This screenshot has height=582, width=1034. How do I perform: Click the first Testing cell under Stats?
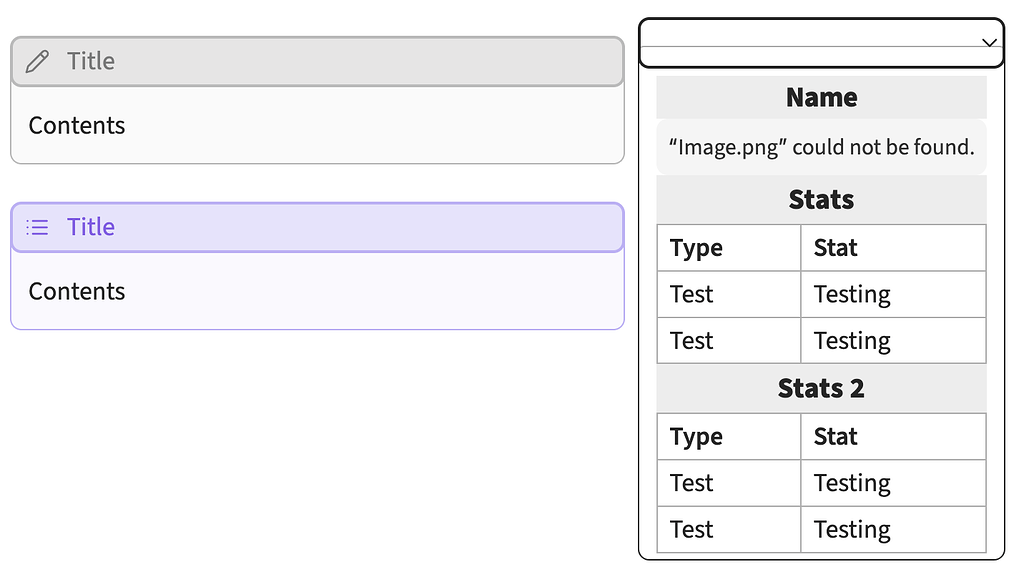coord(851,294)
